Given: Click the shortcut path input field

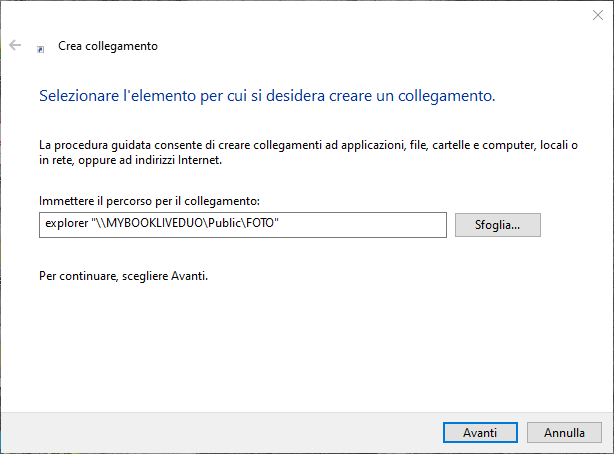Looking at the screenshot, I should pos(243,225).
